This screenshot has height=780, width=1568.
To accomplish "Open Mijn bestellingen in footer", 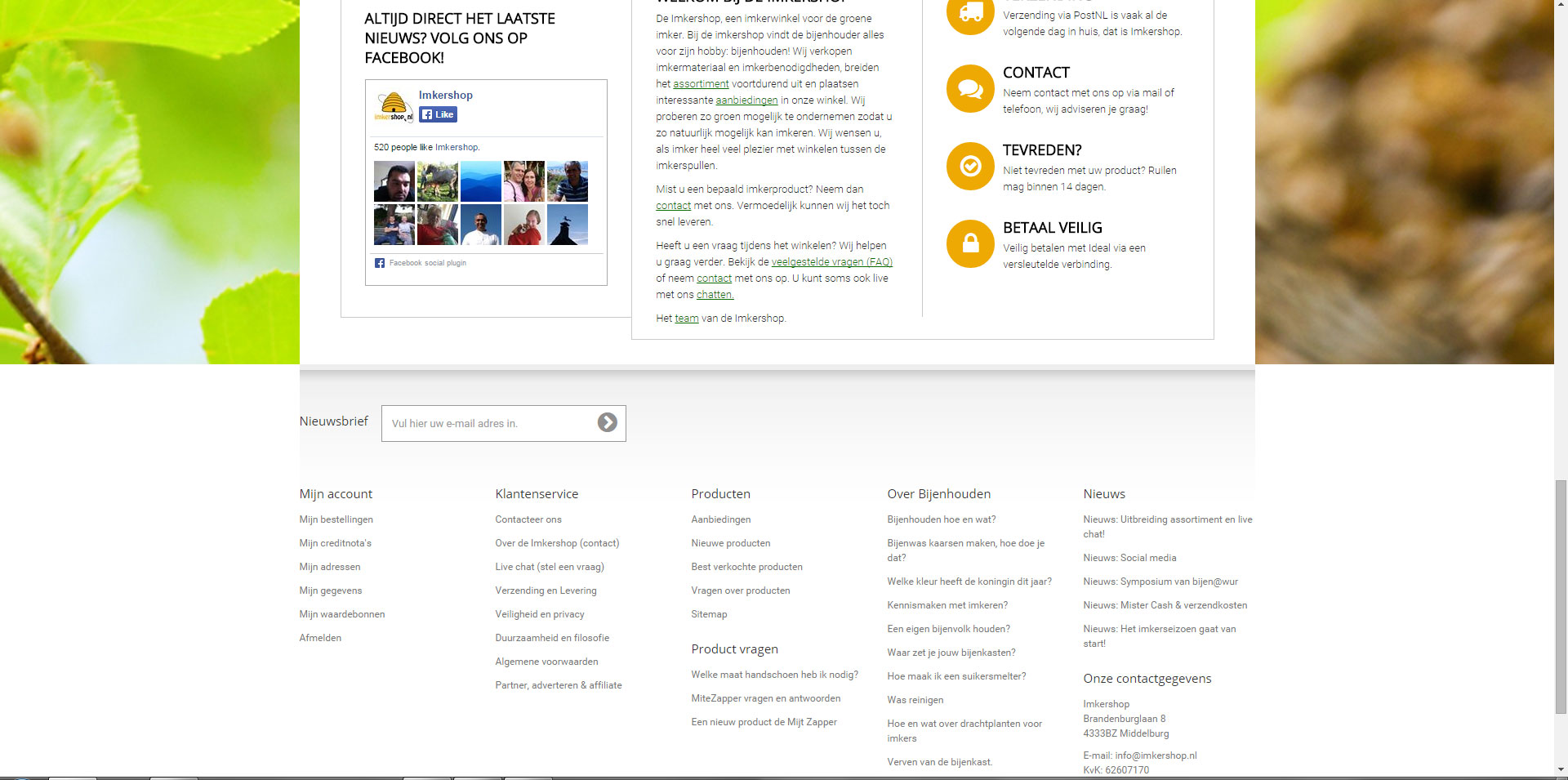I will click(336, 519).
